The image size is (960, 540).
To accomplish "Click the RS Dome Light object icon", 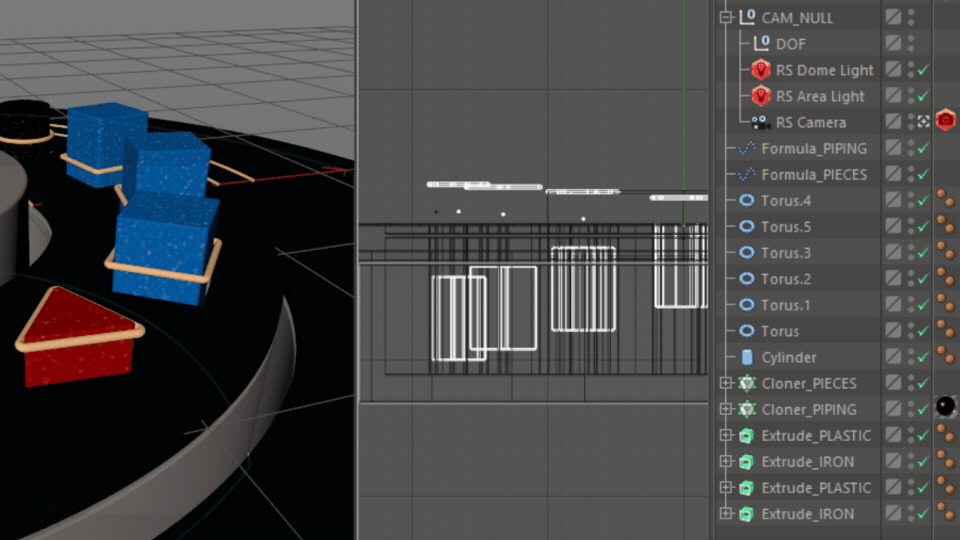I will coord(761,71).
